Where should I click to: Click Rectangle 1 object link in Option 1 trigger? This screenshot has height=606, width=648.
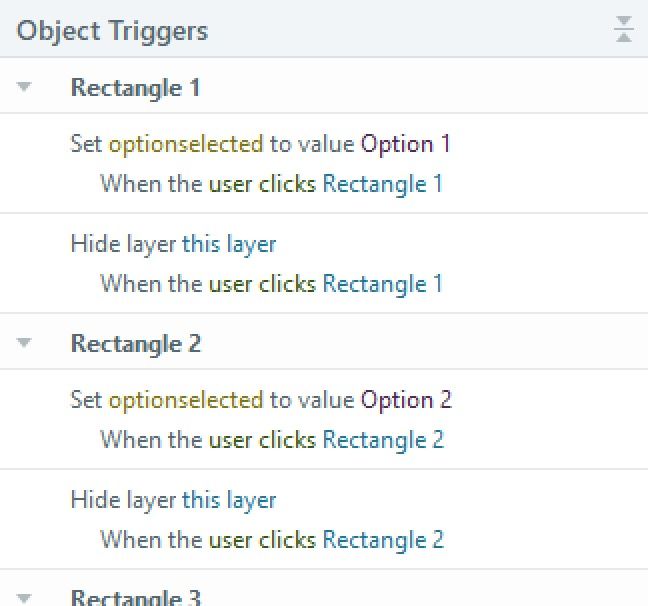[x=382, y=184]
